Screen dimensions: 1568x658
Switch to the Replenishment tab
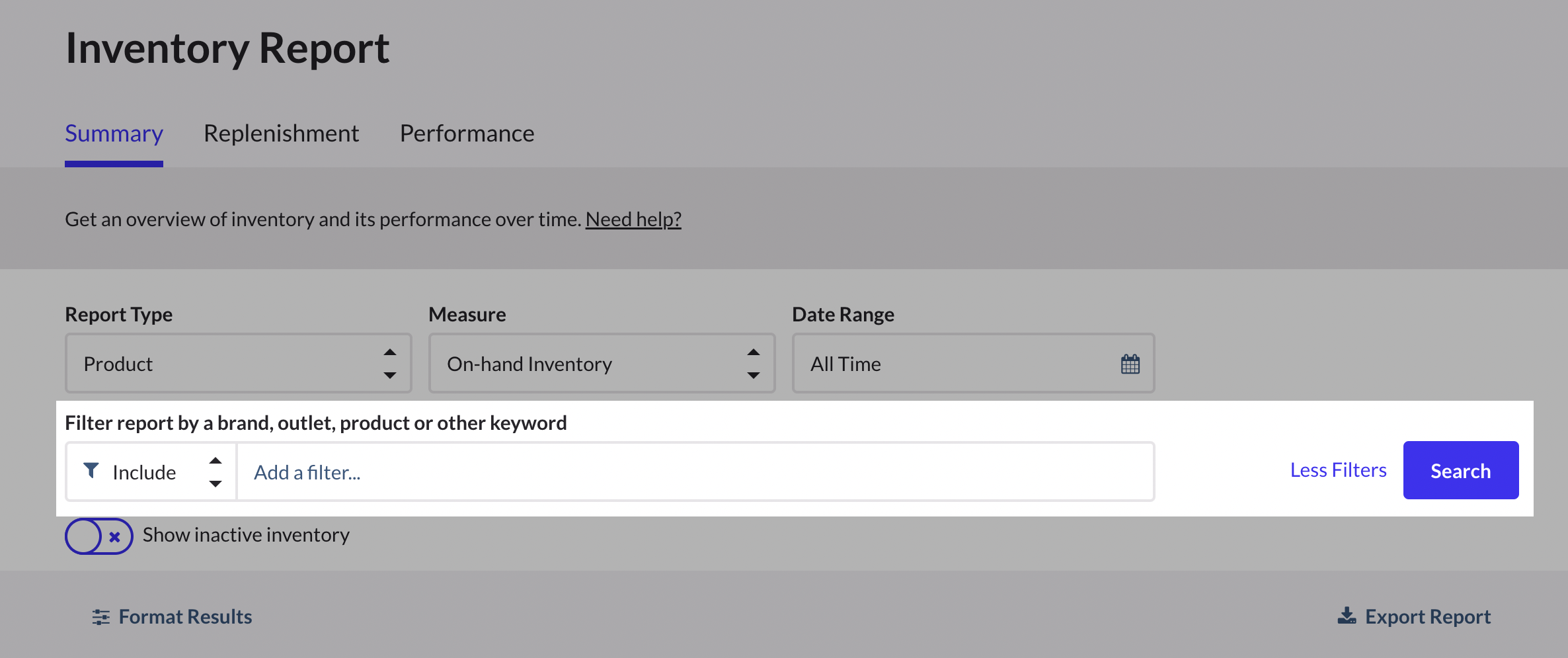coord(282,133)
